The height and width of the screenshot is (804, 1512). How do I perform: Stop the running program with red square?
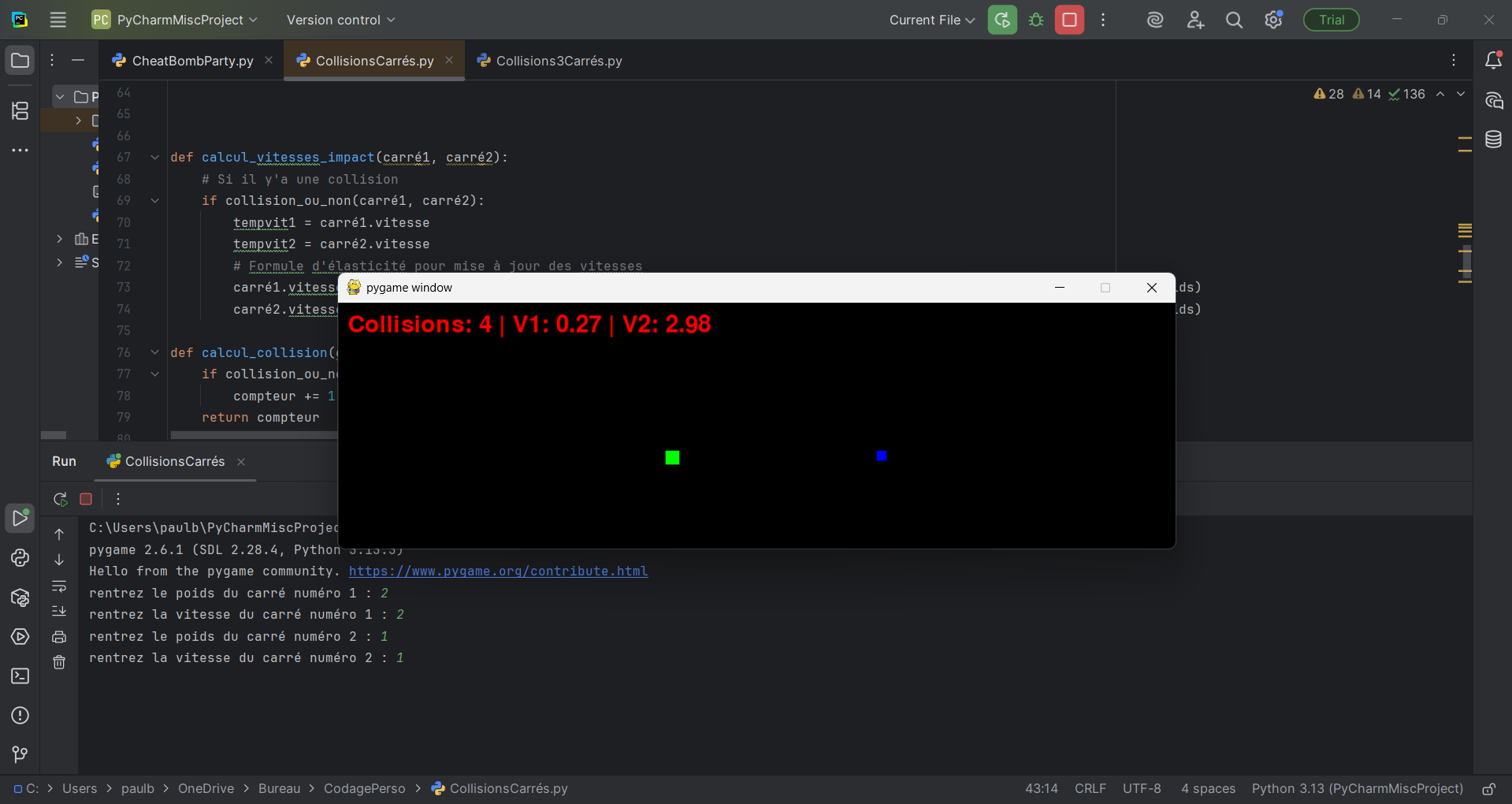point(1069,20)
